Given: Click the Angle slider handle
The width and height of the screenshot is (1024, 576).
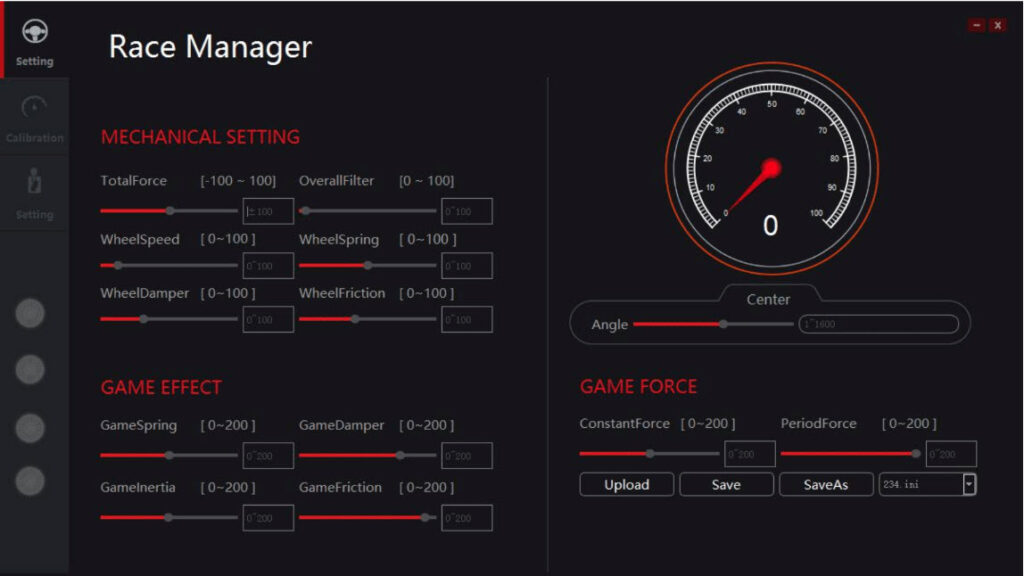Looking at the screenshot, I should 722,324.
